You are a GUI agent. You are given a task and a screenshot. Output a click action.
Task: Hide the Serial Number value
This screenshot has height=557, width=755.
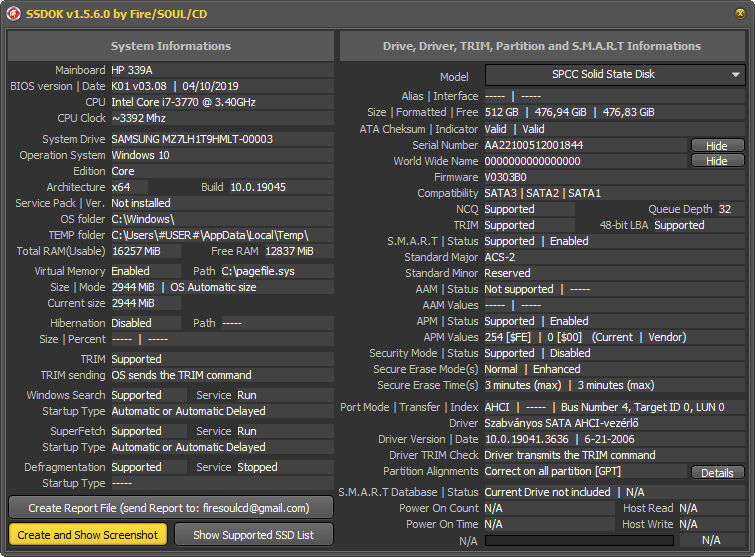[x=717, y=145]
